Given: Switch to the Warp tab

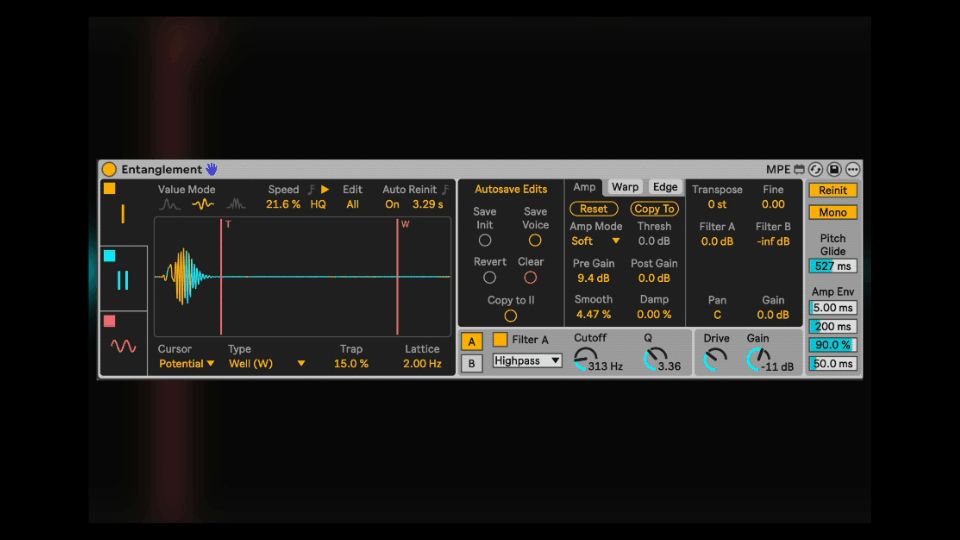Looking at the screenshot, I should click(624, 187).
